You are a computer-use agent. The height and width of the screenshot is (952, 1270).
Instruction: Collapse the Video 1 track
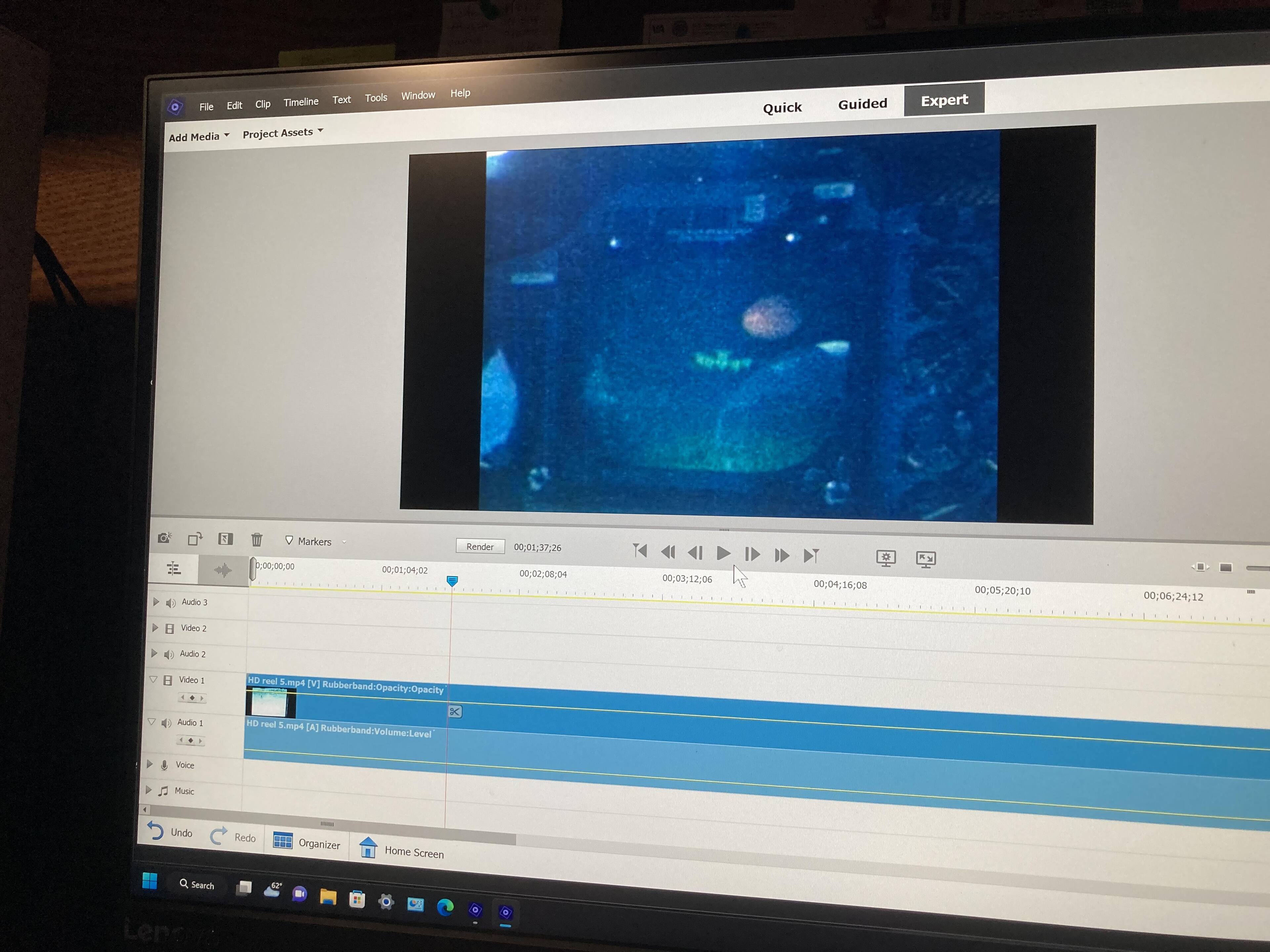[x=153, y=679]
